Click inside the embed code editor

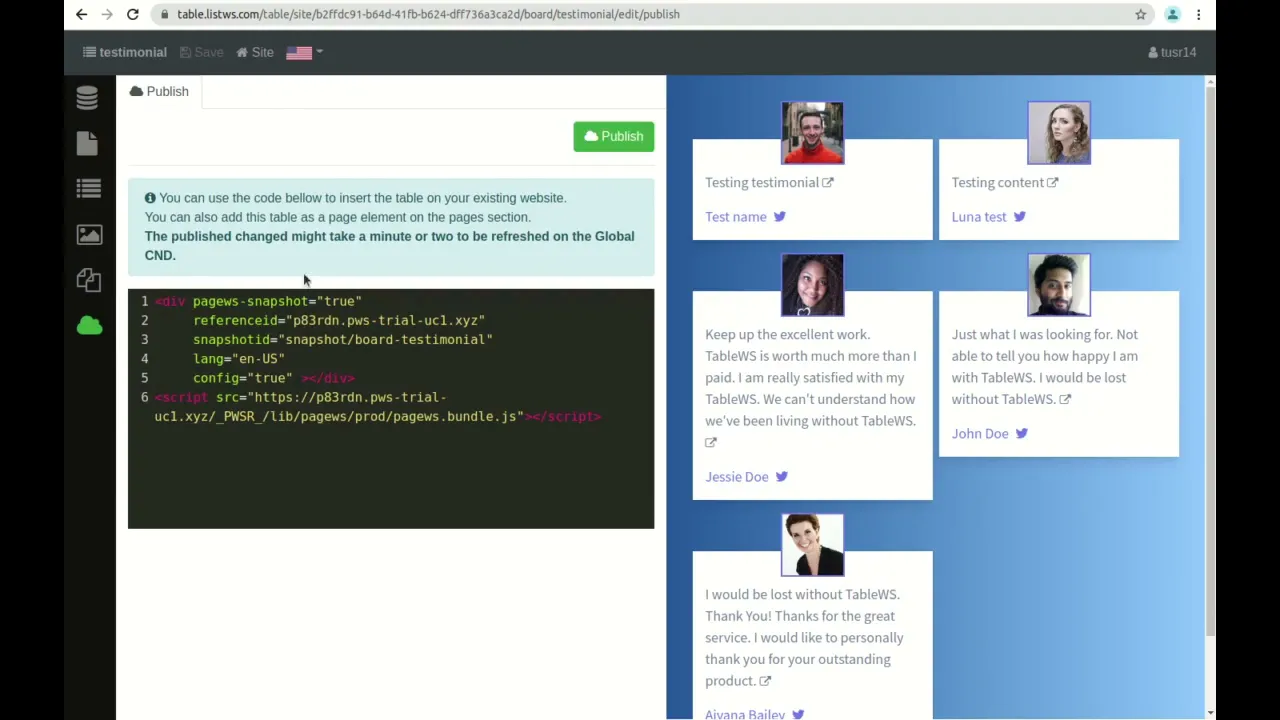pyautogui.click(x=391, y=409)
